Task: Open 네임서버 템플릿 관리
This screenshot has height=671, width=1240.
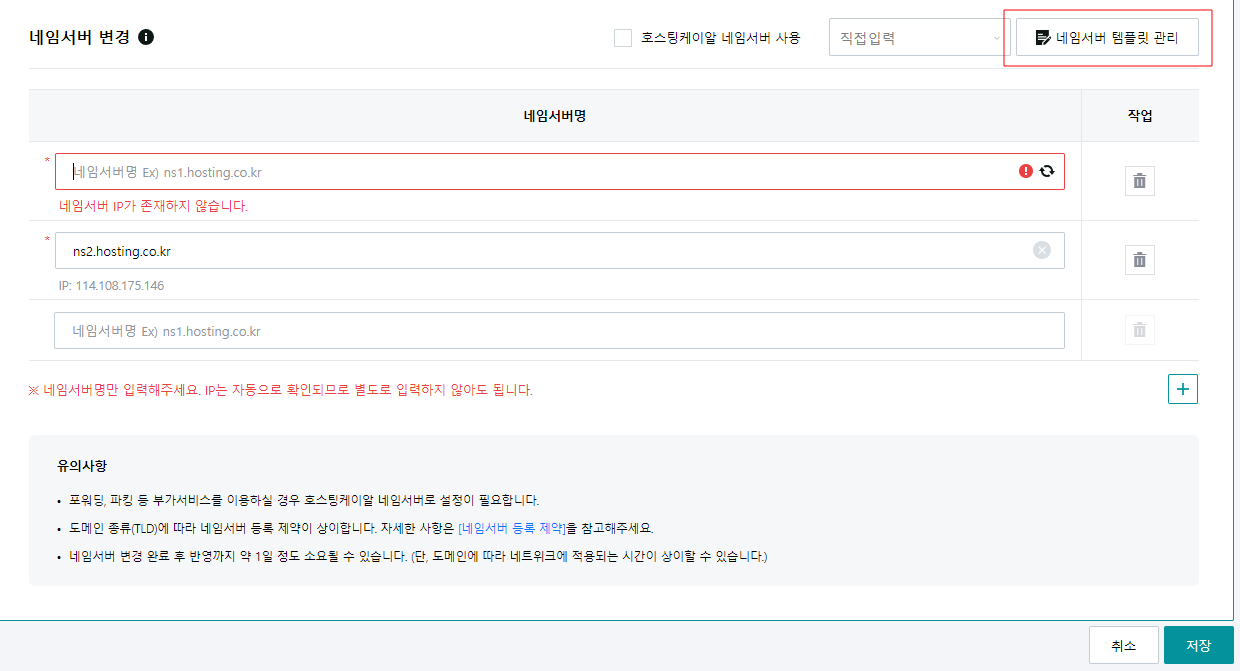Action: point(1107,38)
